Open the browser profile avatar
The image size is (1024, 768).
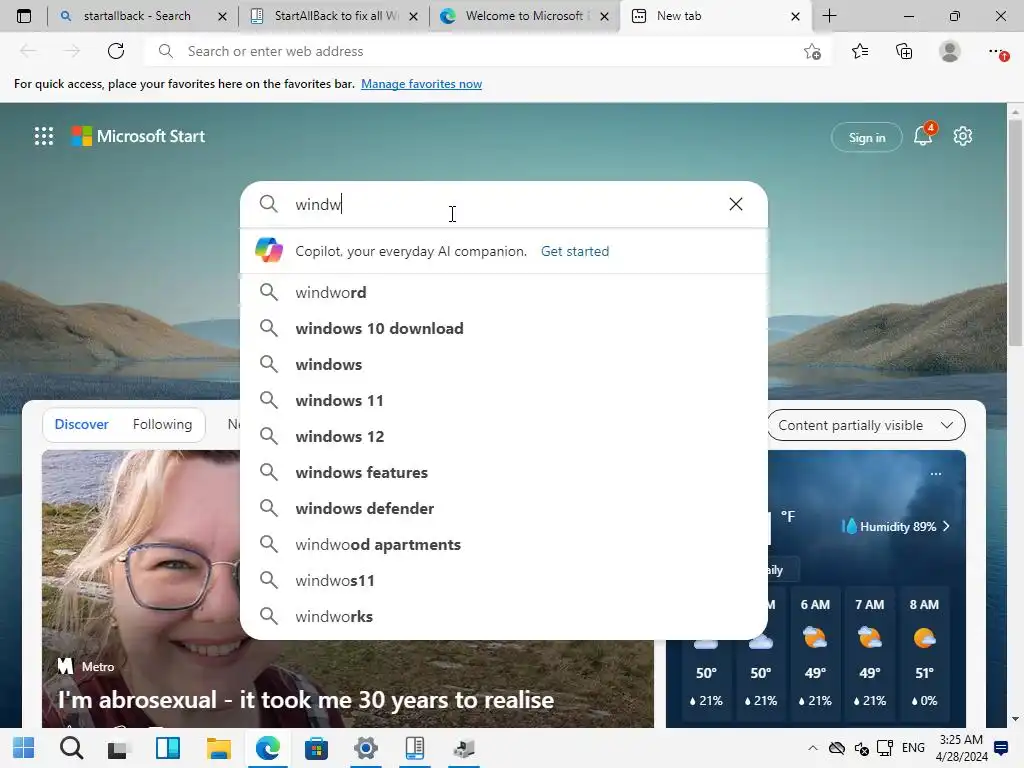click(x=950, y=51)
